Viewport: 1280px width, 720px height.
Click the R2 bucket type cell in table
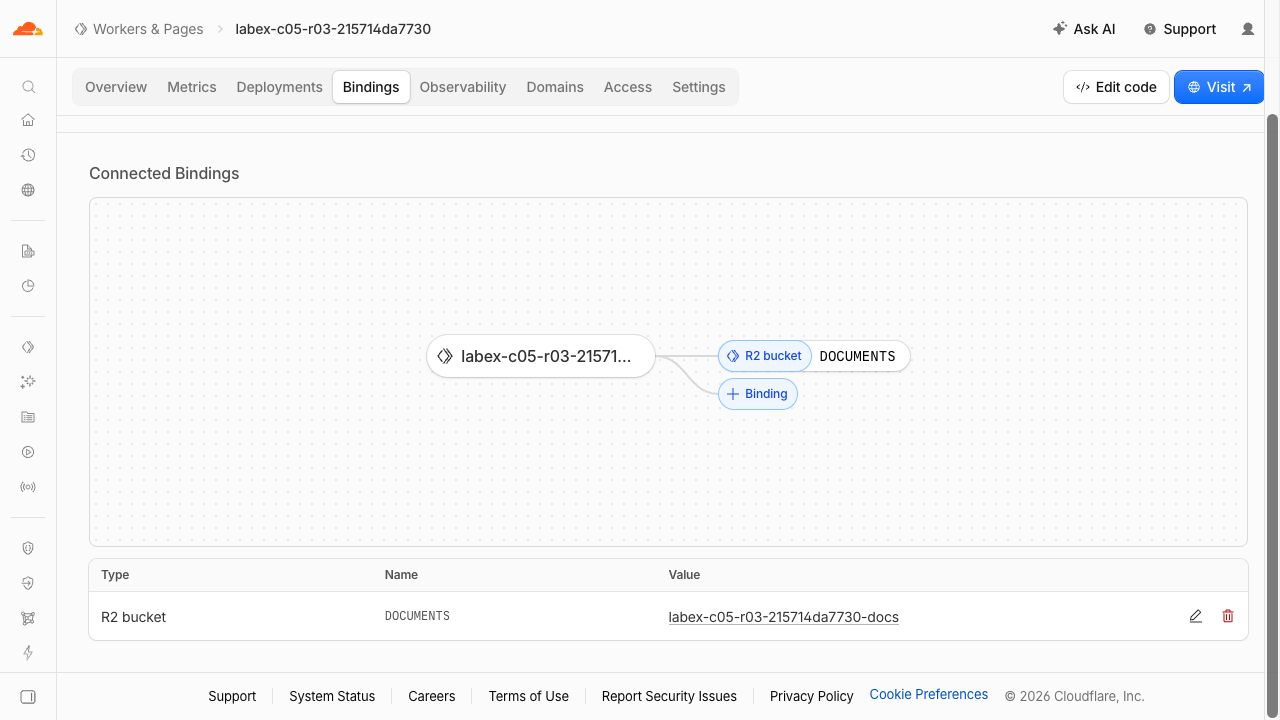tap(134, 617)
